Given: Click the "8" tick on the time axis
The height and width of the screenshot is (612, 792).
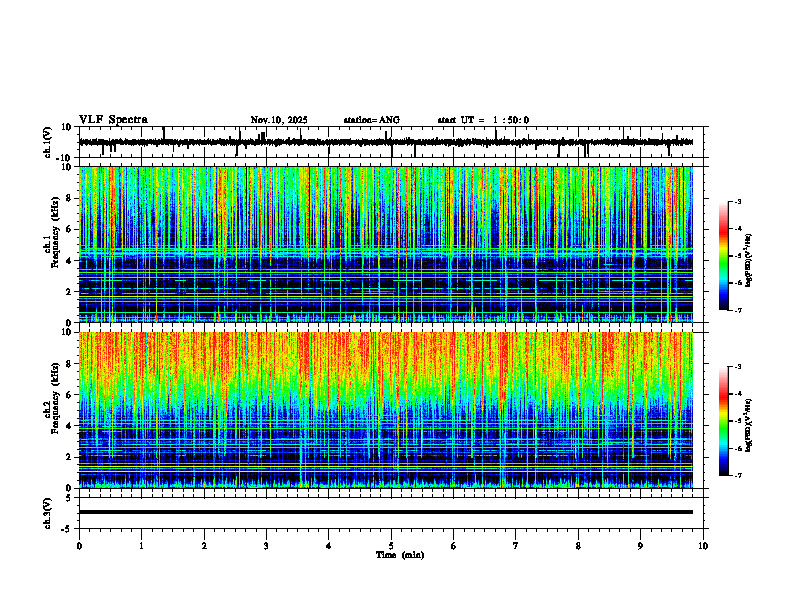Looking at the screenshot, I should tap(578, 546).
